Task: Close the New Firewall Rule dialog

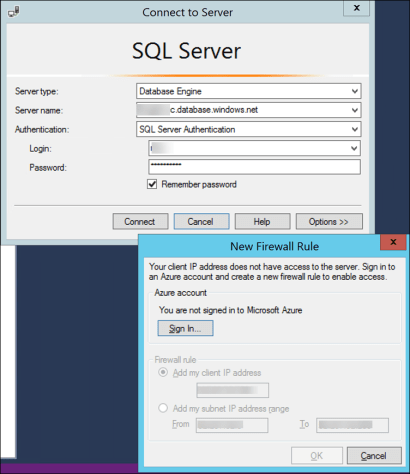Action: click(x=393, y=242)
